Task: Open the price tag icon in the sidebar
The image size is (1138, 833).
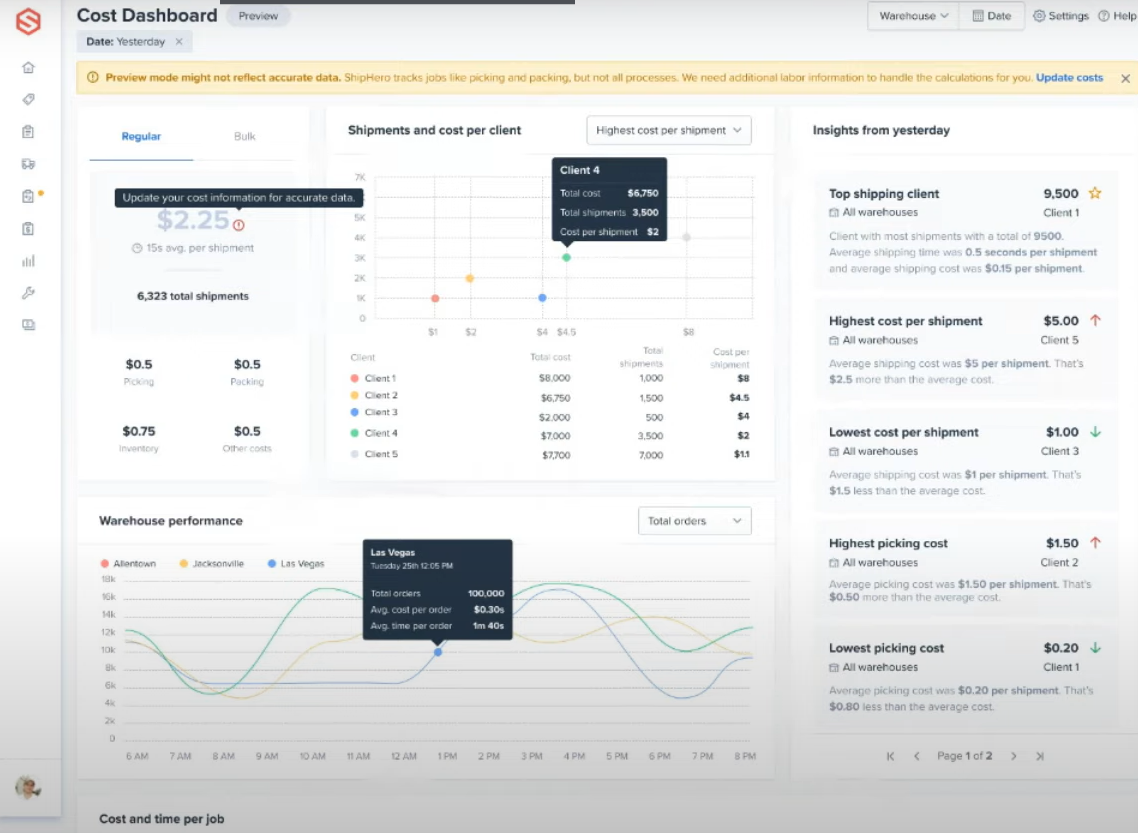Action: coord(28,100)
